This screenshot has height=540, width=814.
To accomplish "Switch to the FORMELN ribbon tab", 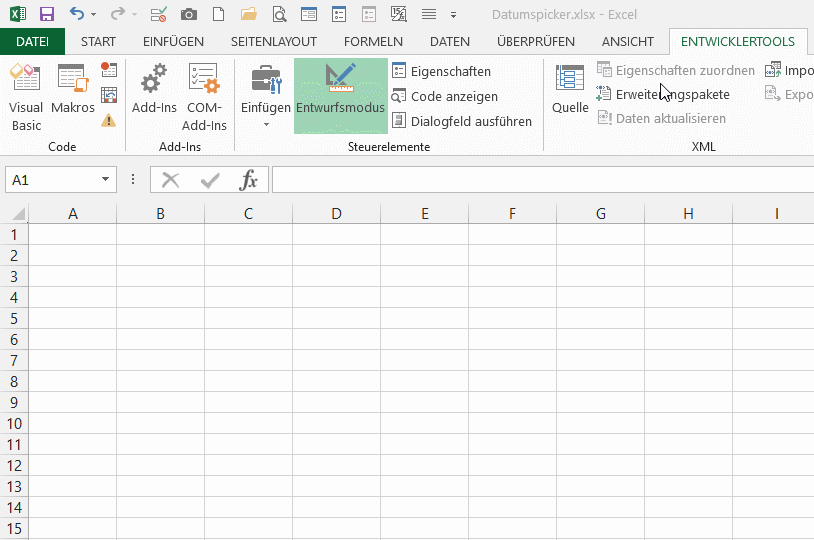I will coord(373,41).
